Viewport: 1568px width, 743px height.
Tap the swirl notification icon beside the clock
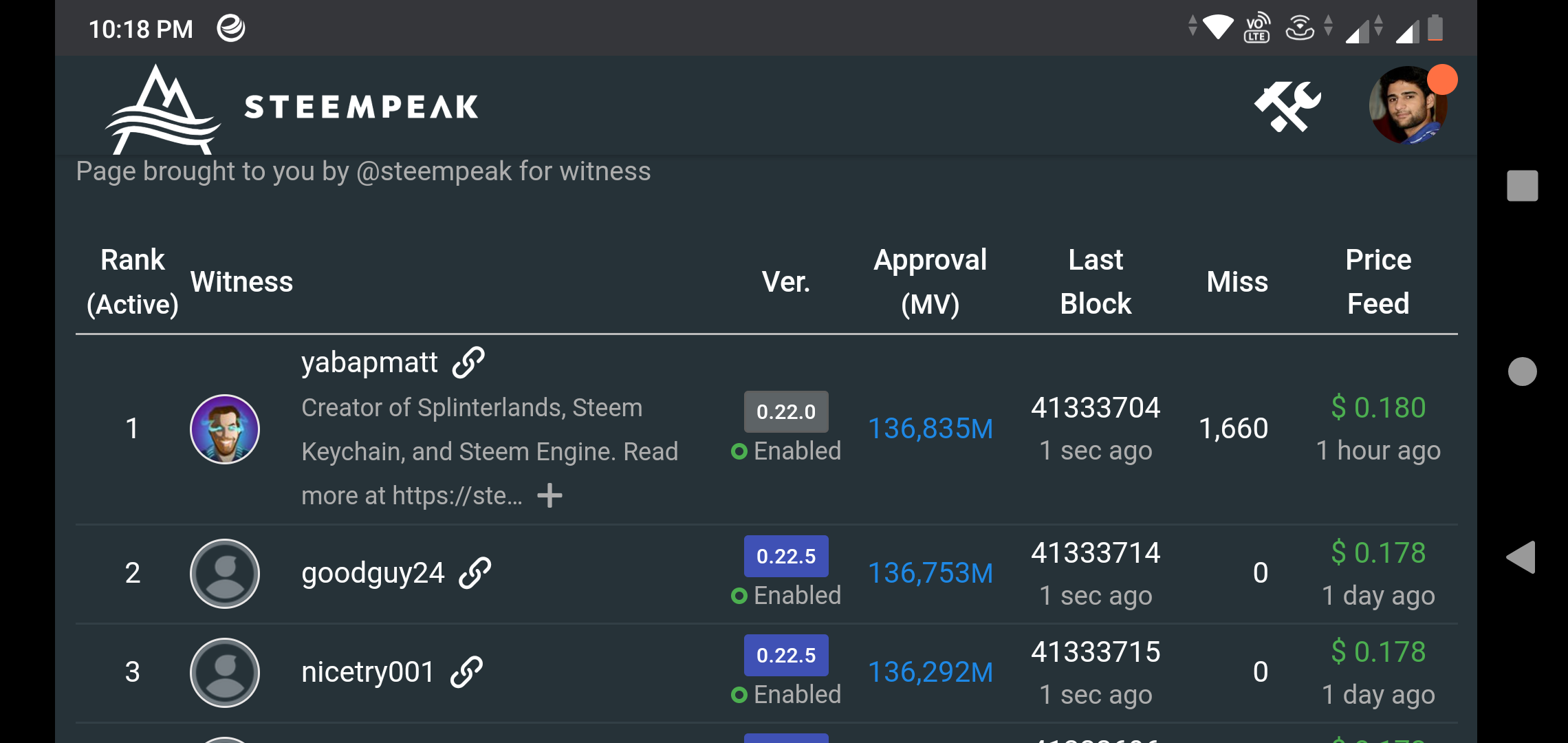pyautogui.click(x=231, y=28)
